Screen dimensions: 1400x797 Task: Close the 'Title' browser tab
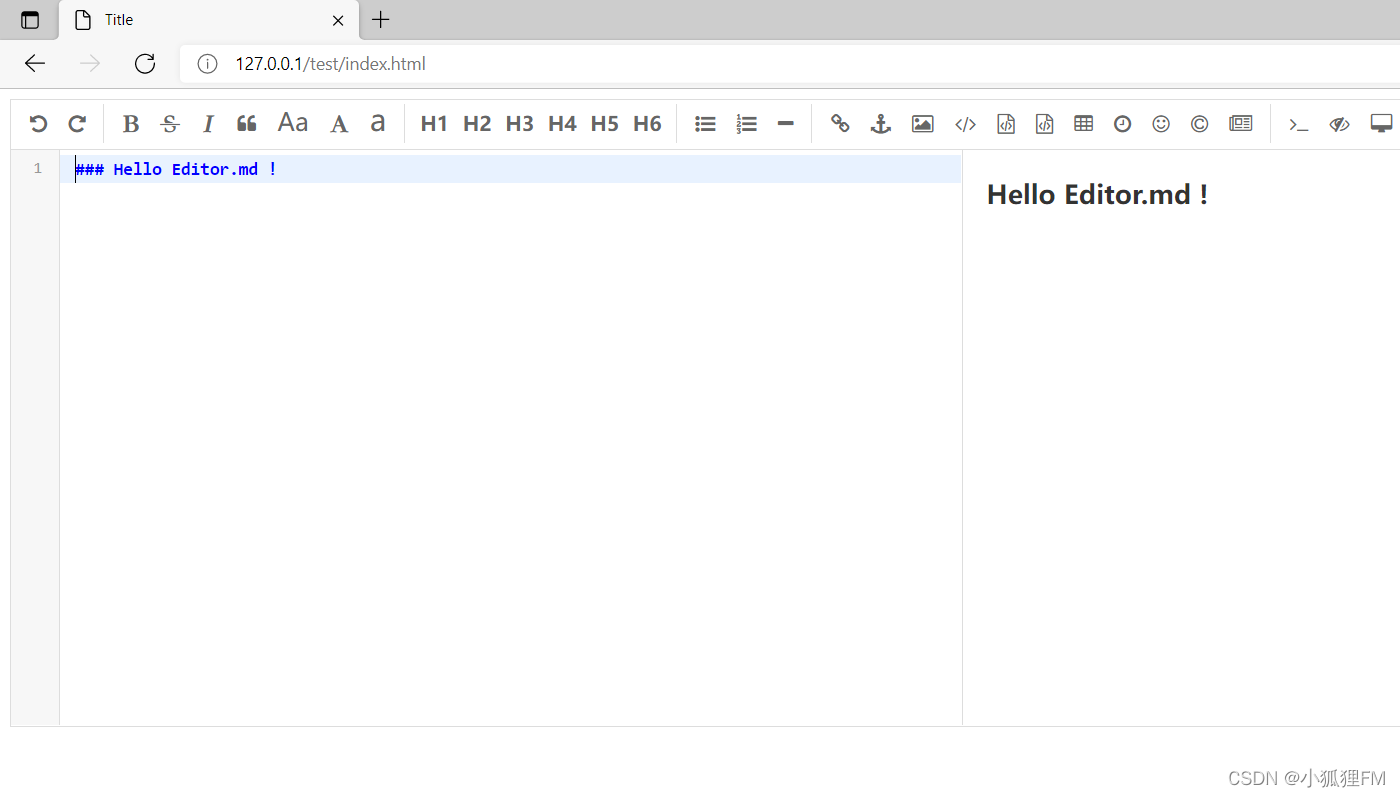pos(338,20)
